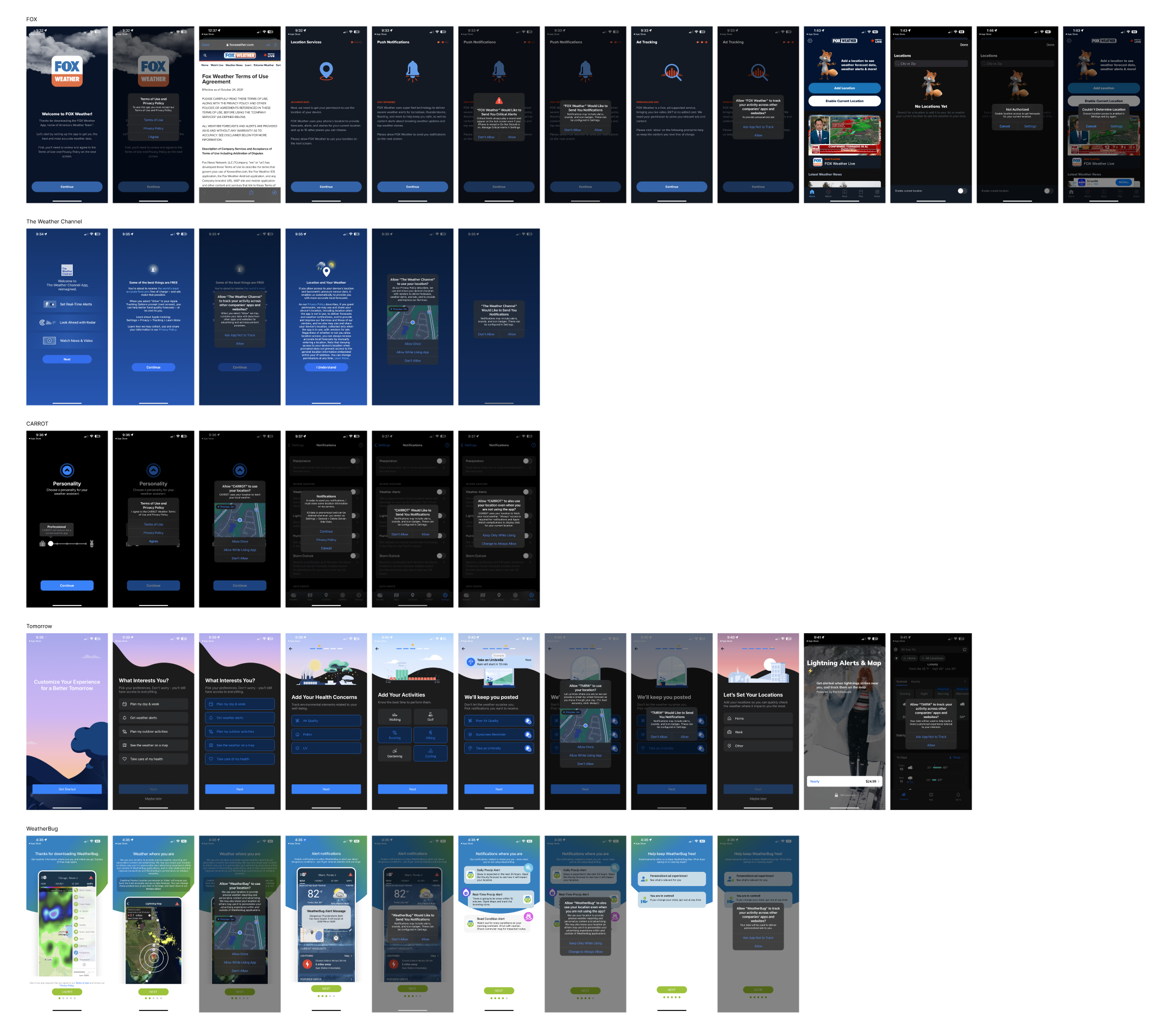Tap the briefcase icon in Work row
This screenshot has height=1036, width=1171.
click(729, 732)
